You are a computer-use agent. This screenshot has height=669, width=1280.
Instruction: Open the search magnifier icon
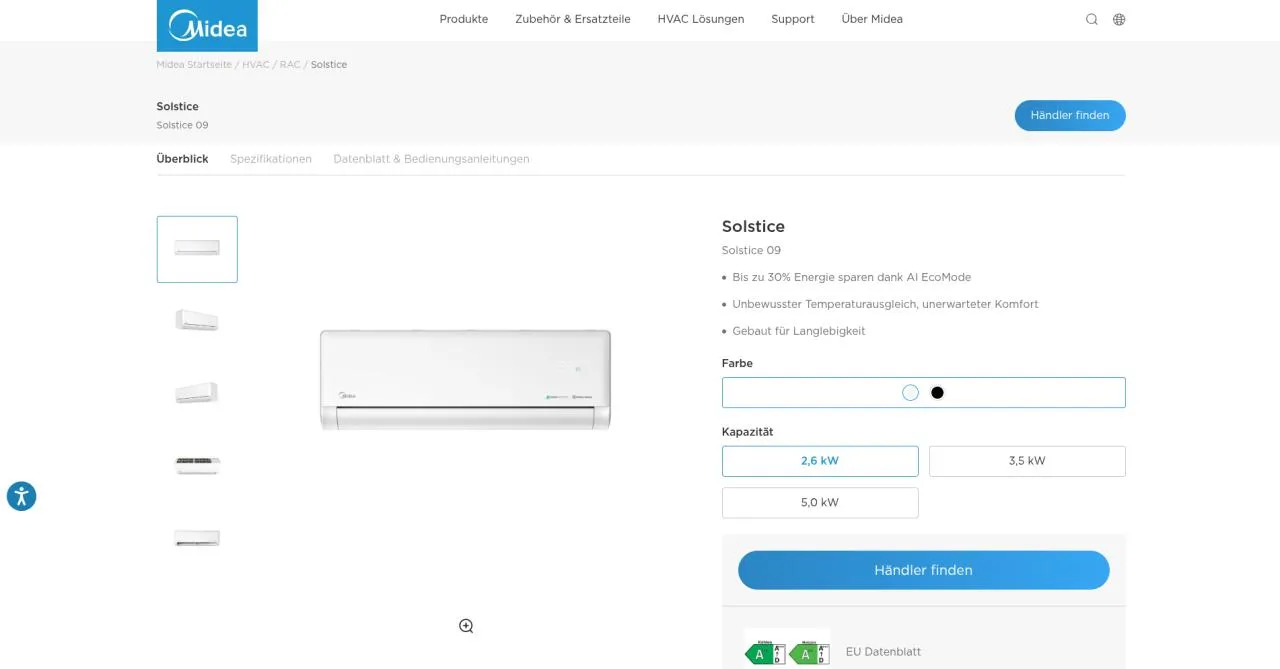tap(1092, 19)
